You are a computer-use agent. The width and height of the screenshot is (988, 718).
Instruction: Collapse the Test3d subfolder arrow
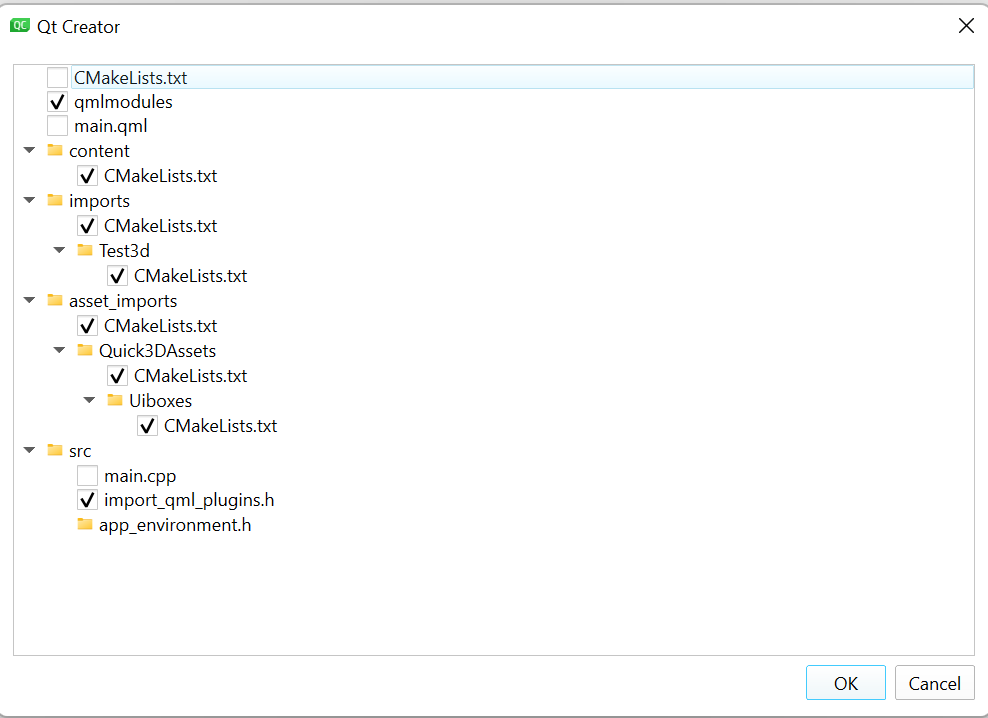(59, 250)
